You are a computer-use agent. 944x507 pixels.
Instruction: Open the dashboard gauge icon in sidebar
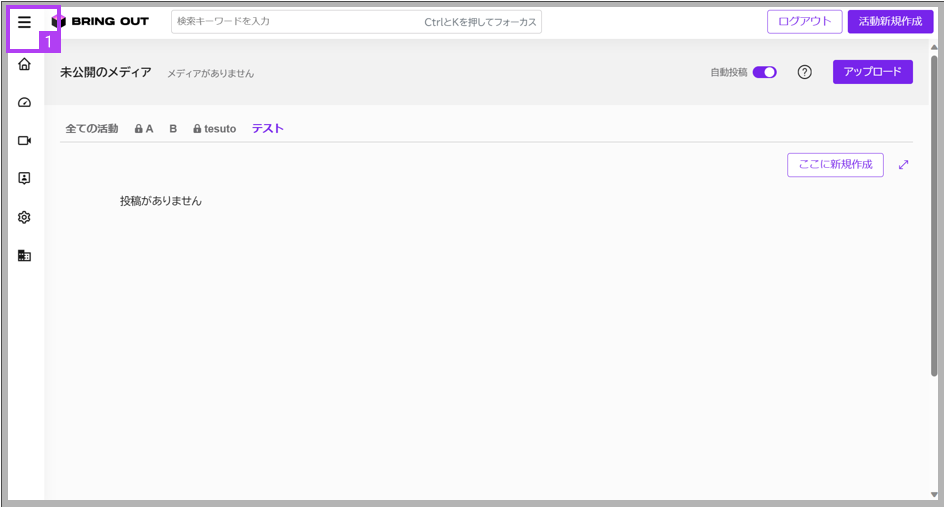pyautogui.click(x=24, y=102)
